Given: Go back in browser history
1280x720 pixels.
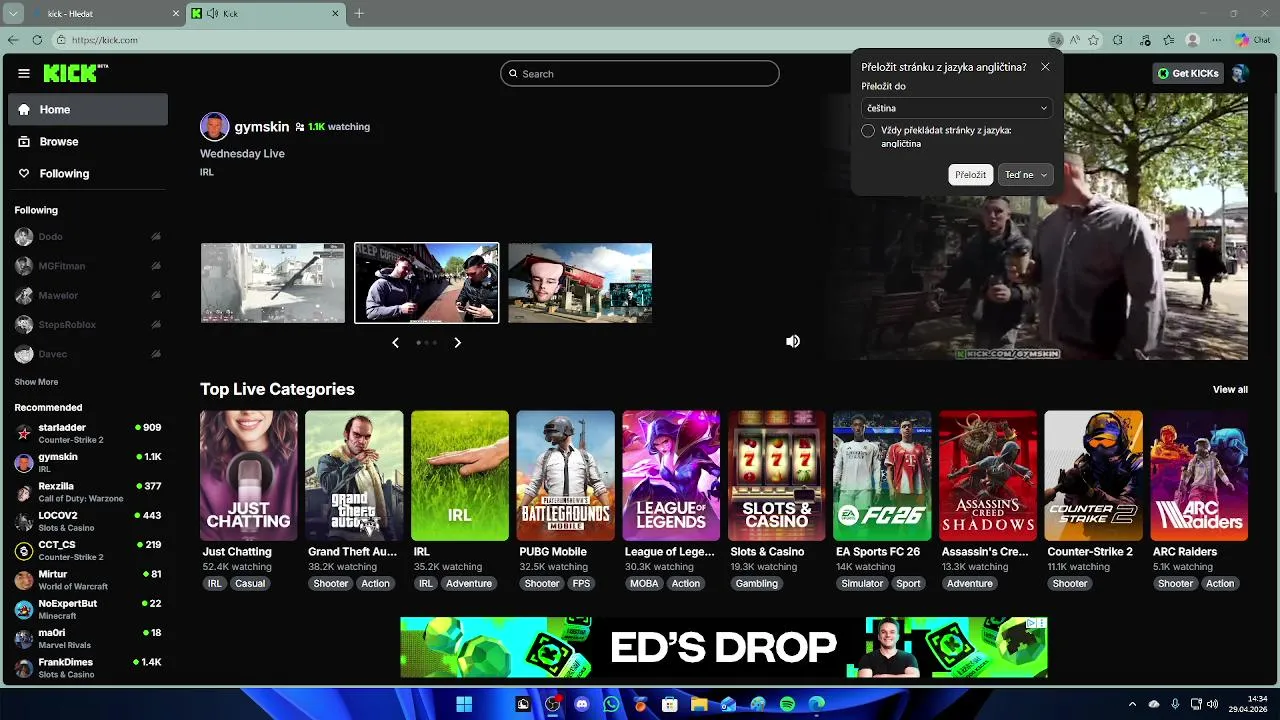Looking at the screenshot, I should pyautogui.click(x=12, y=40).
